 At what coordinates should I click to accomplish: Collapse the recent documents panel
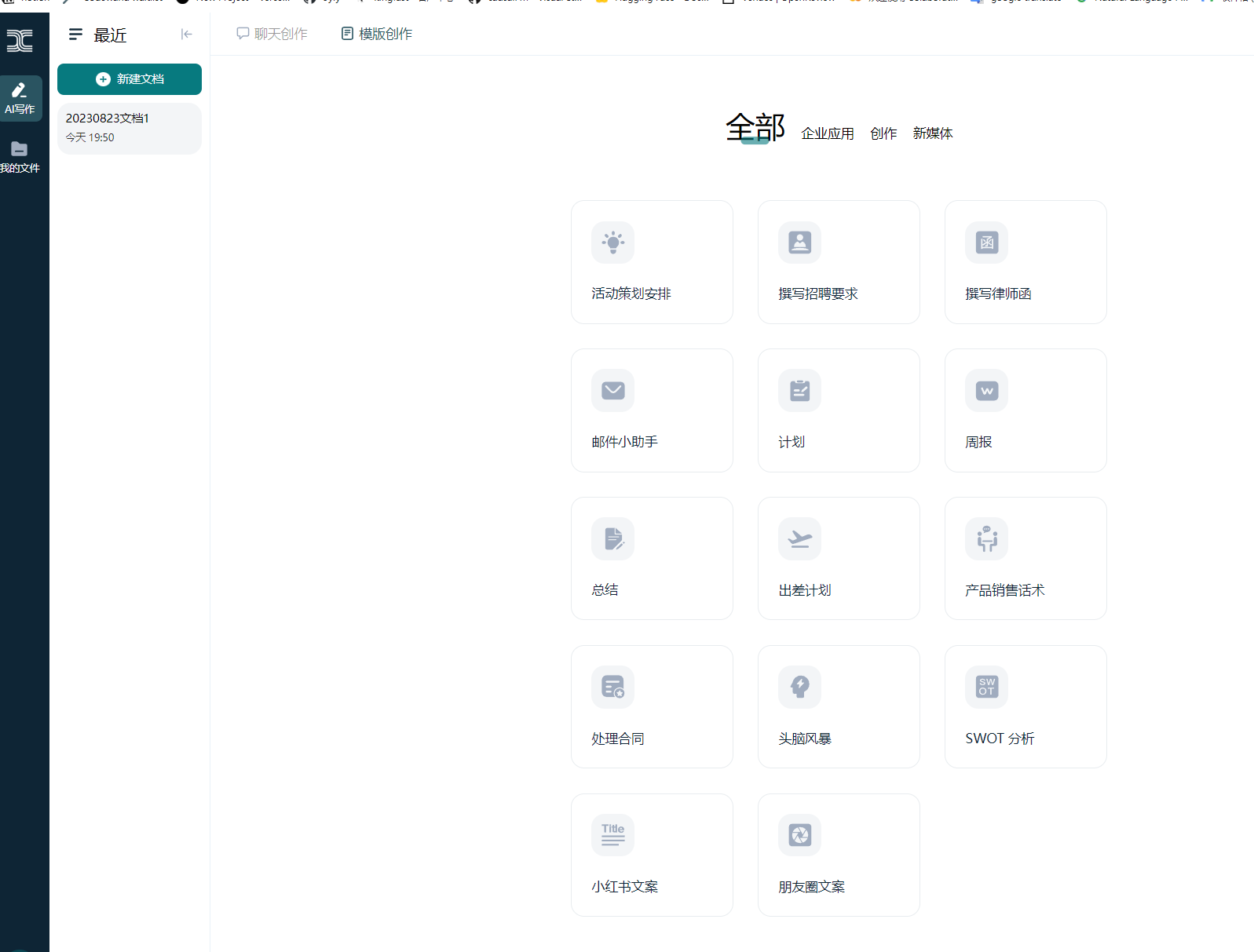186,34
